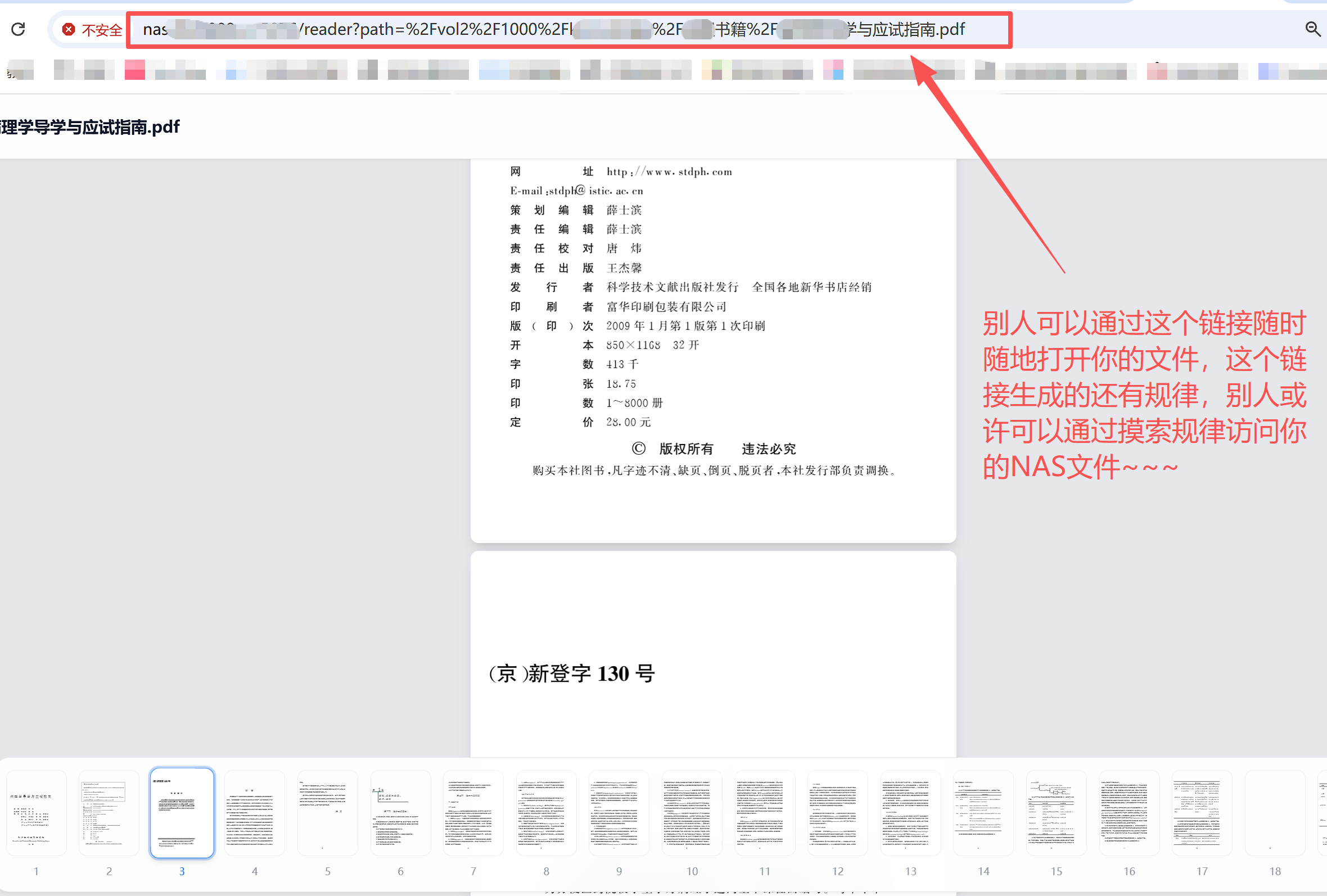Image resolution: width=1327 pixels, height=896 pixels.
Task: Click the 不安全 security label
Action: 102,30
